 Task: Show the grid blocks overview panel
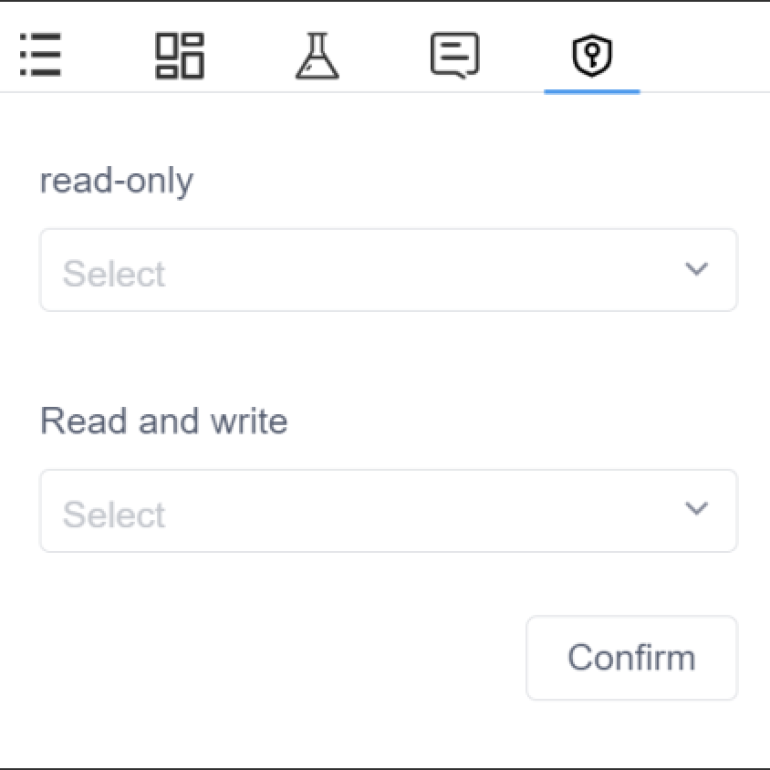[179, 55]
